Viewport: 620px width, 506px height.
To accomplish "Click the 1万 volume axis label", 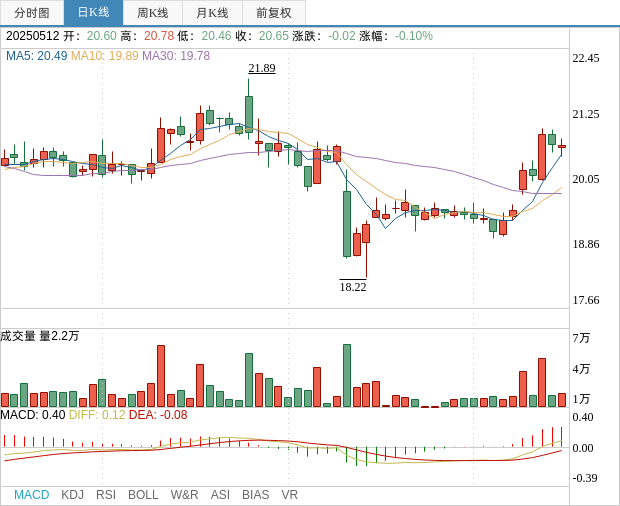I will pyautogui.click(x=581, y=399).
